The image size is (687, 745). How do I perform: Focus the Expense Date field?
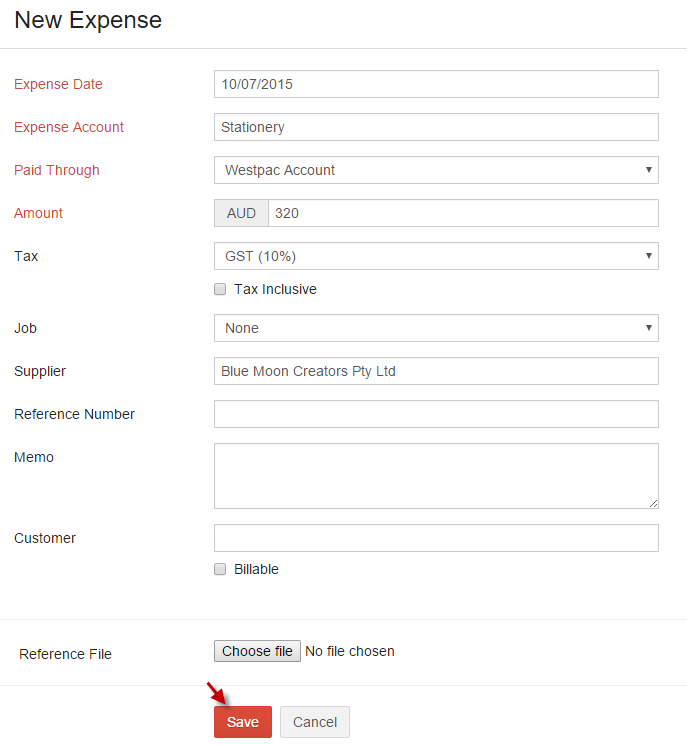436,84
